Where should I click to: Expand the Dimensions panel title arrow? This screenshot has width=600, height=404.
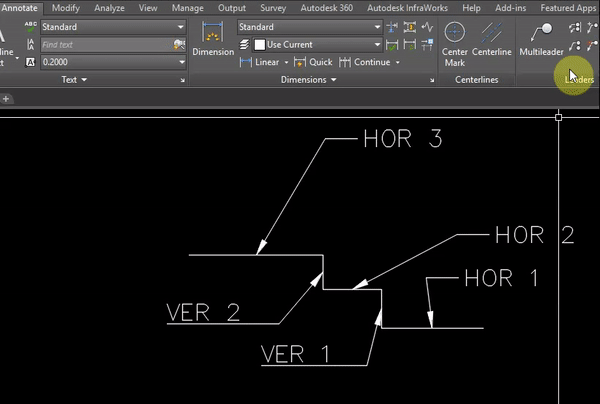(x=334, y=80)
